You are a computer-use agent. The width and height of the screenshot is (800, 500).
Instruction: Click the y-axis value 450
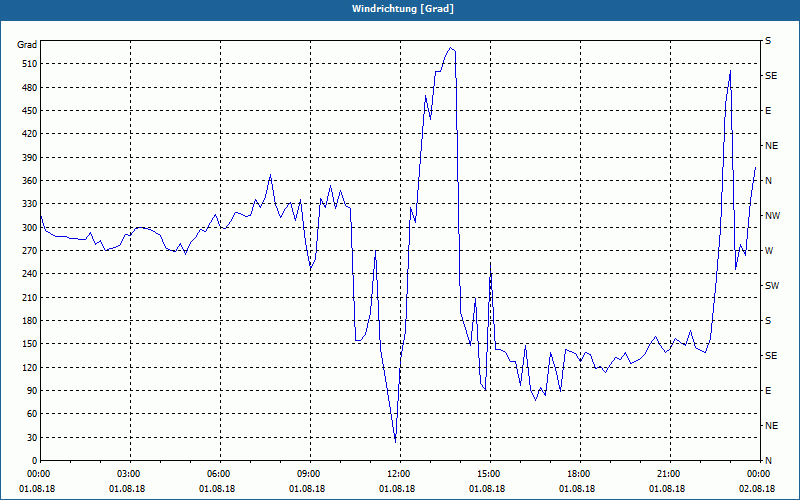point(30,111)
